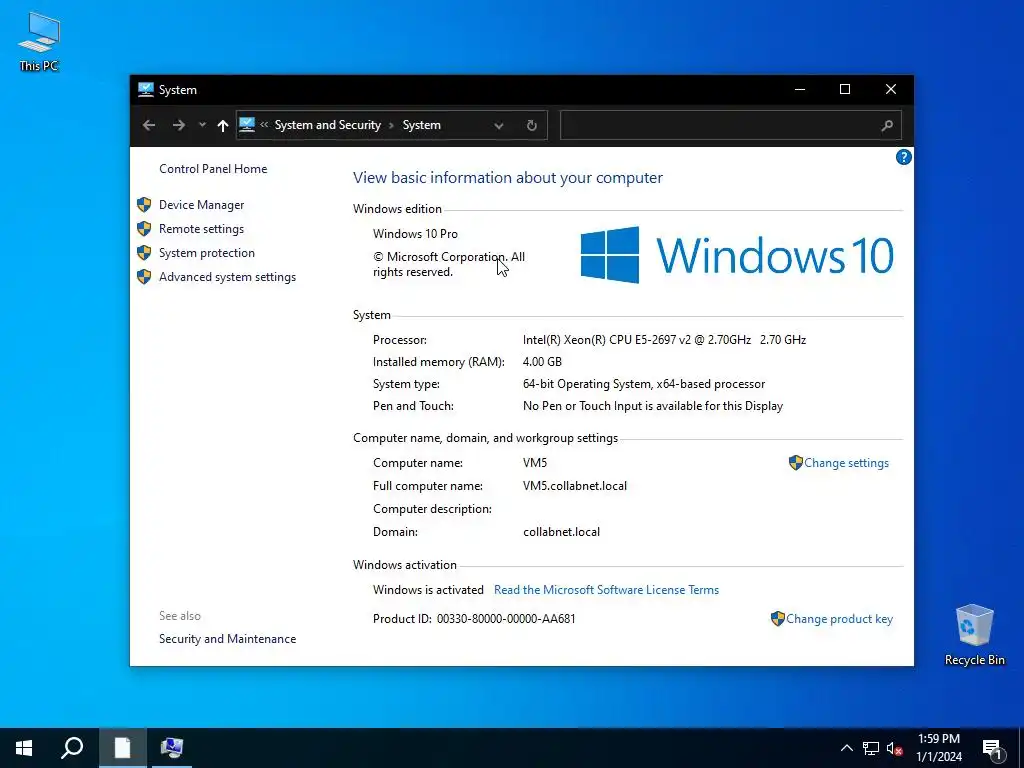Click the muted volume tray icon
This screenshot has height=768, width=1024.
click(895, 748)
